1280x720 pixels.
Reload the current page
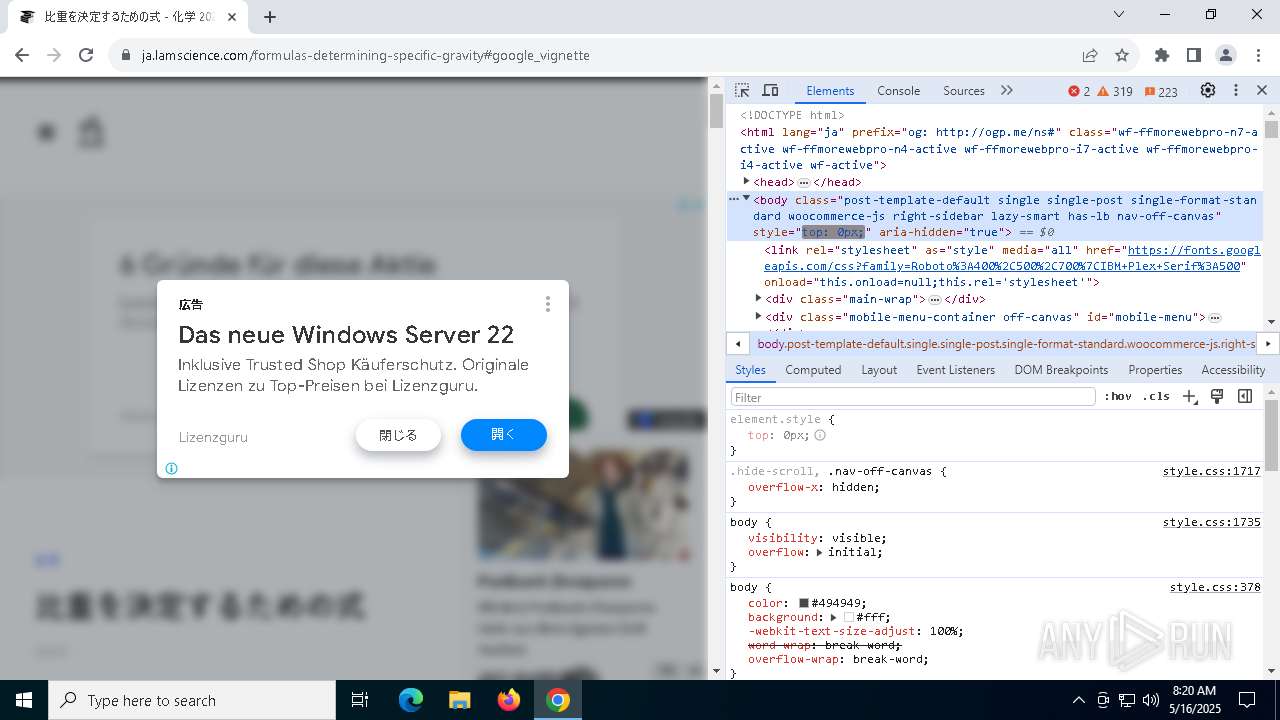tap(86, 55)
